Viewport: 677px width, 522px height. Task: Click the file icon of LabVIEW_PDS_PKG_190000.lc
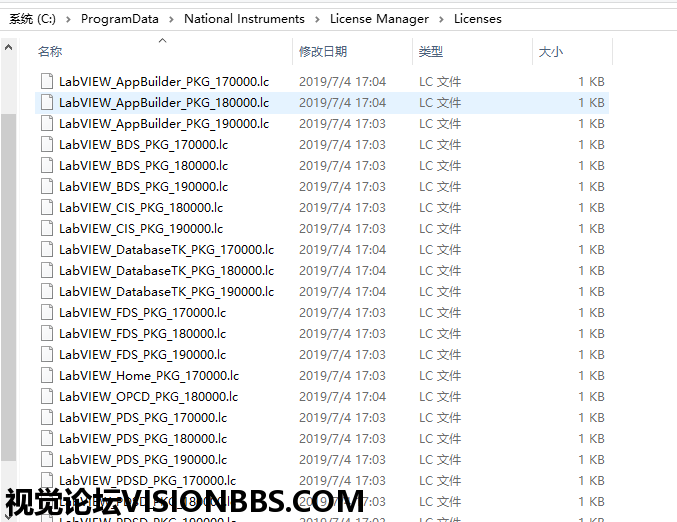(47, 459)
